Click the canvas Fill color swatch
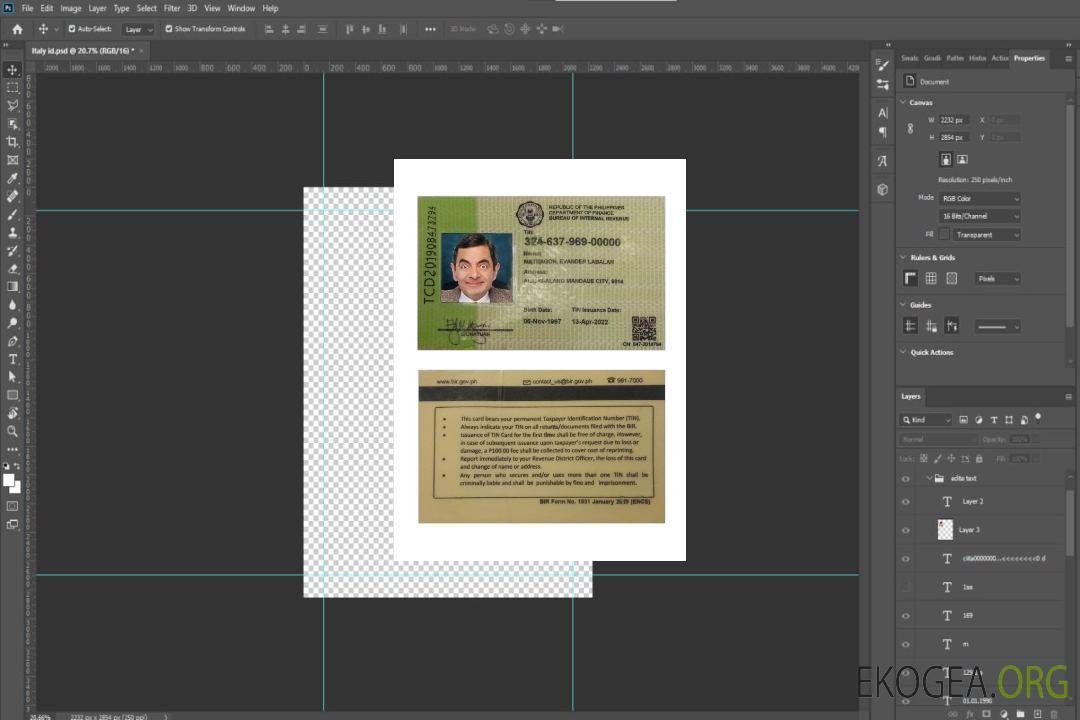 (x=944, y=234)
